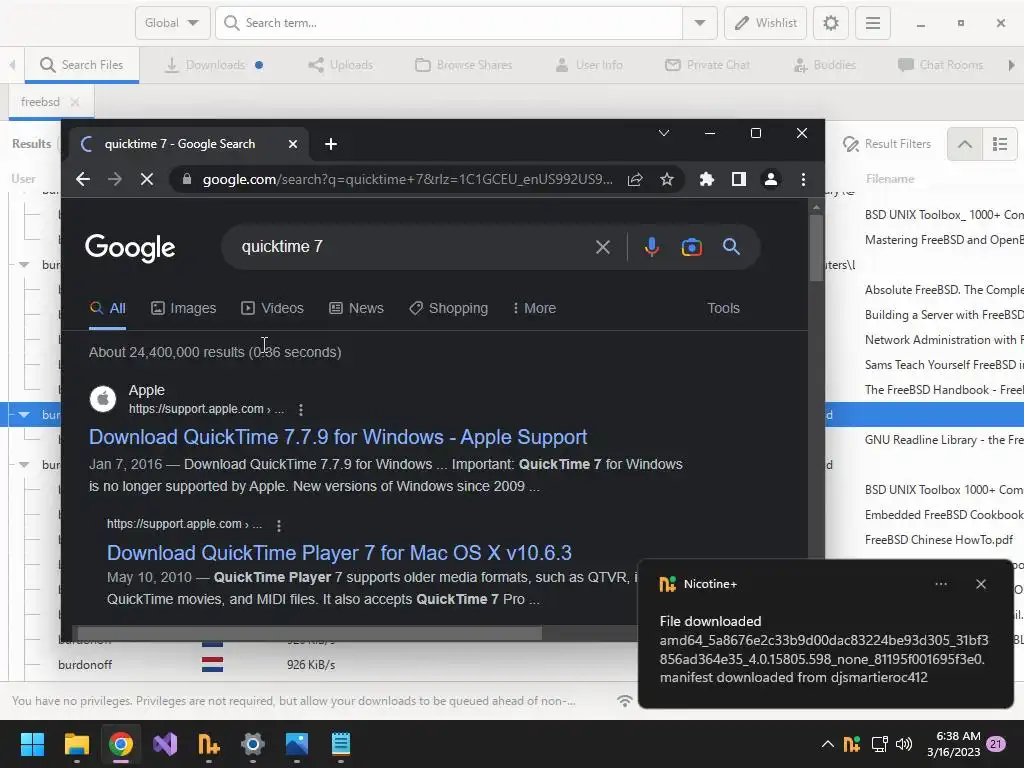Open Chrome extensions puzzle icon
Screen dimensions: 1024x768
click(x=707, y=179)
